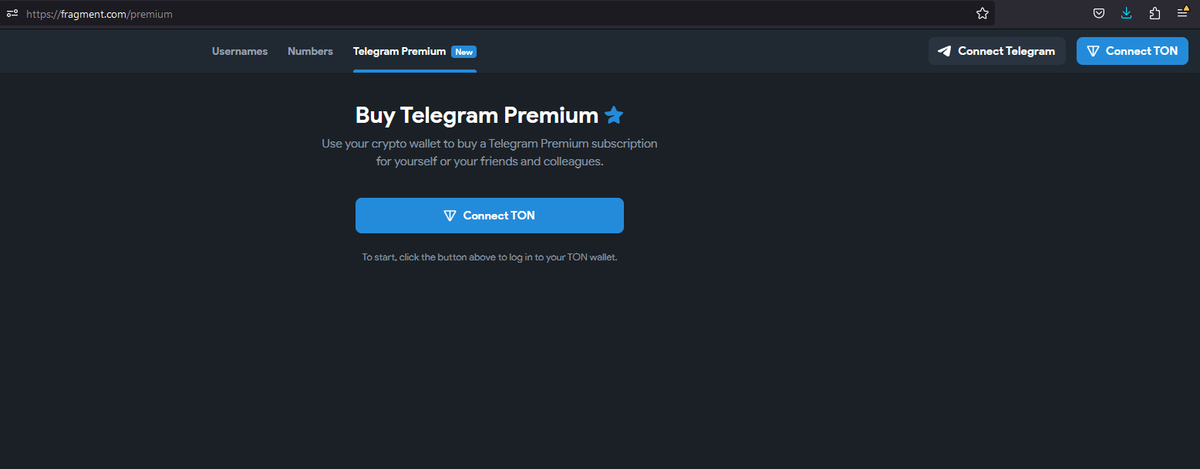This screenshot has width=1200, height=469.
Task: Go to the Numbers tab
Action: click(310, 51)
